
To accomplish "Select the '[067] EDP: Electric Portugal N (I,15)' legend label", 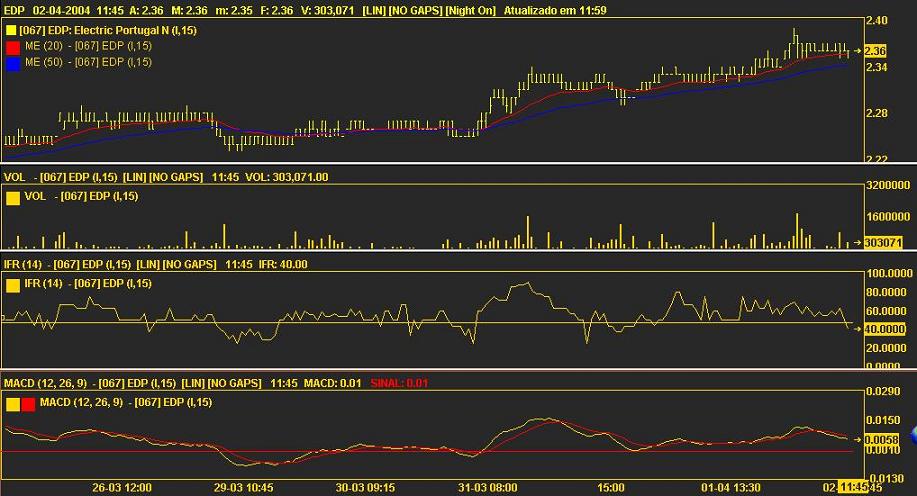I will click(108, 30).
